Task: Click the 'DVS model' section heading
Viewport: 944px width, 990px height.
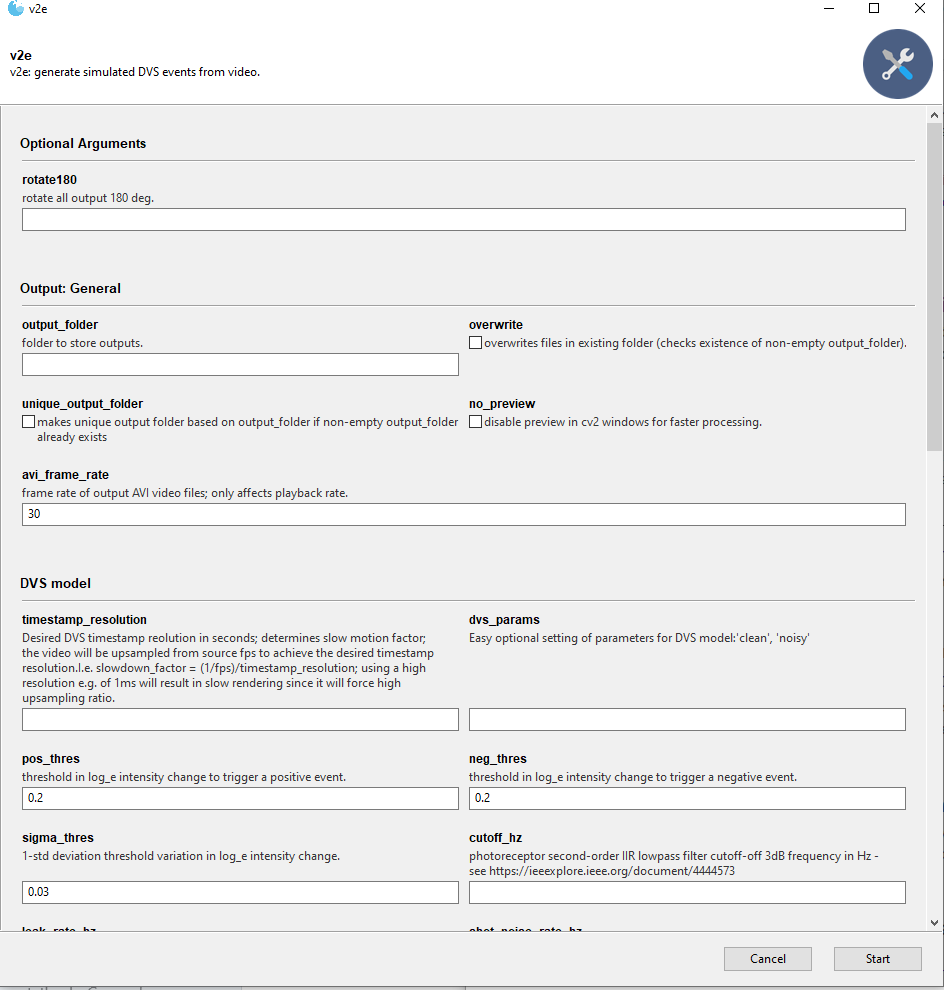Action: pyautogui.click(x=56, y=583)
